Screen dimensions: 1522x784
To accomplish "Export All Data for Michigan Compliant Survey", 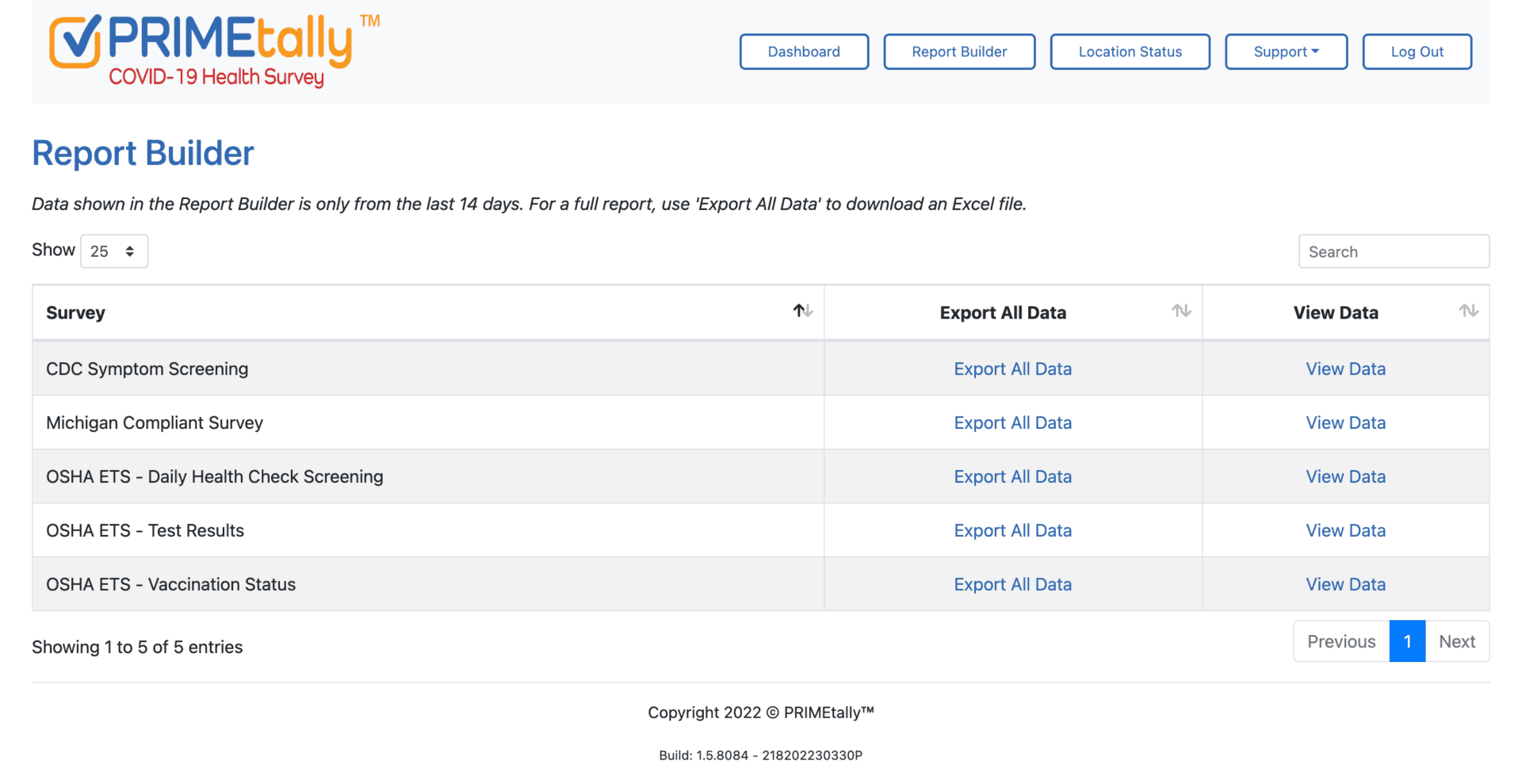I will coord(1012,423).
